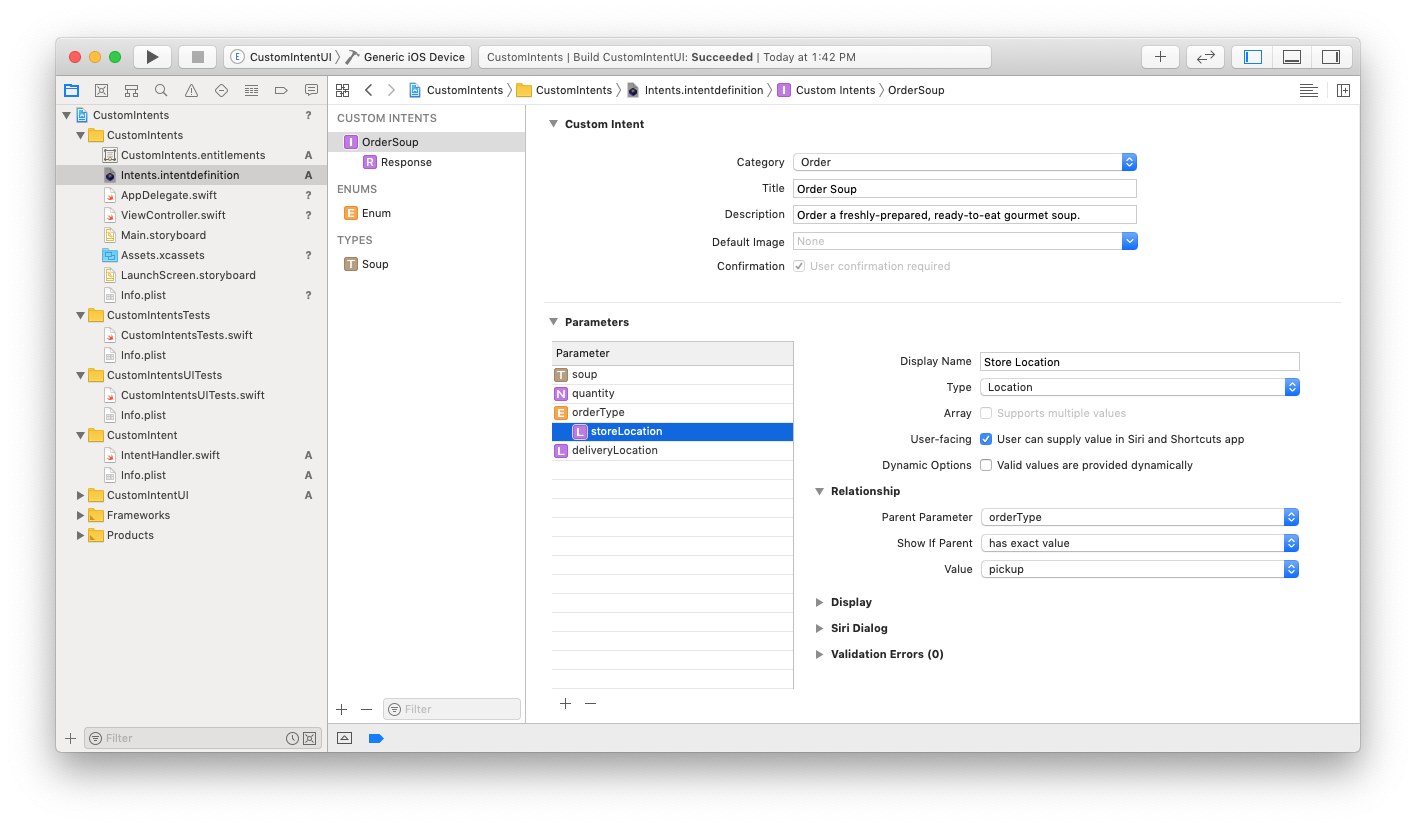Image resolution: width=1416 pixels, height=826 pixels.
Task: Enable Valid values are provided dynamically
Action: [x=986, y=465]
